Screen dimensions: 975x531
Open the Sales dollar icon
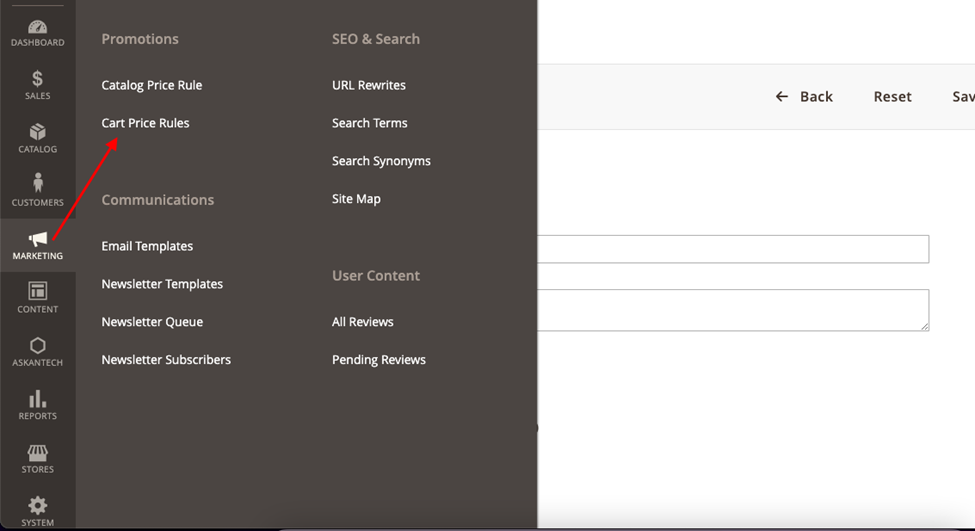37,78
